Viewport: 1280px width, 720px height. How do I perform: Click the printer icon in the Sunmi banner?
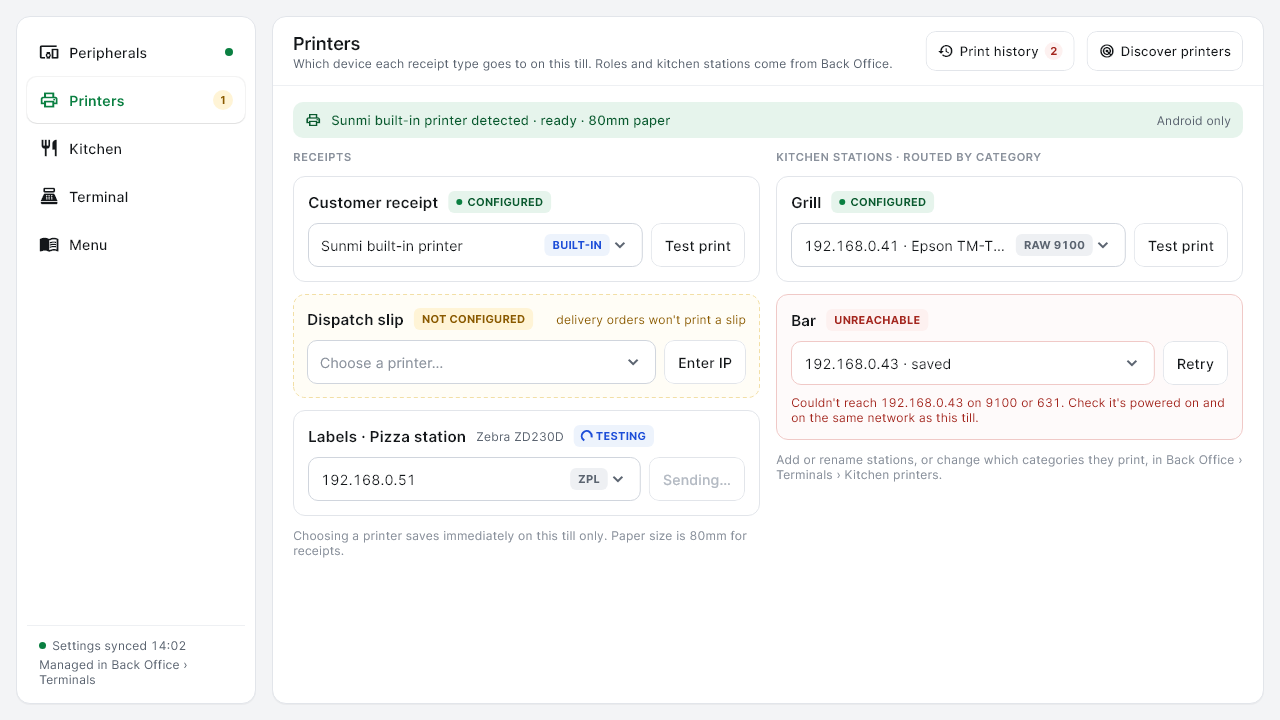coord(313,120)
